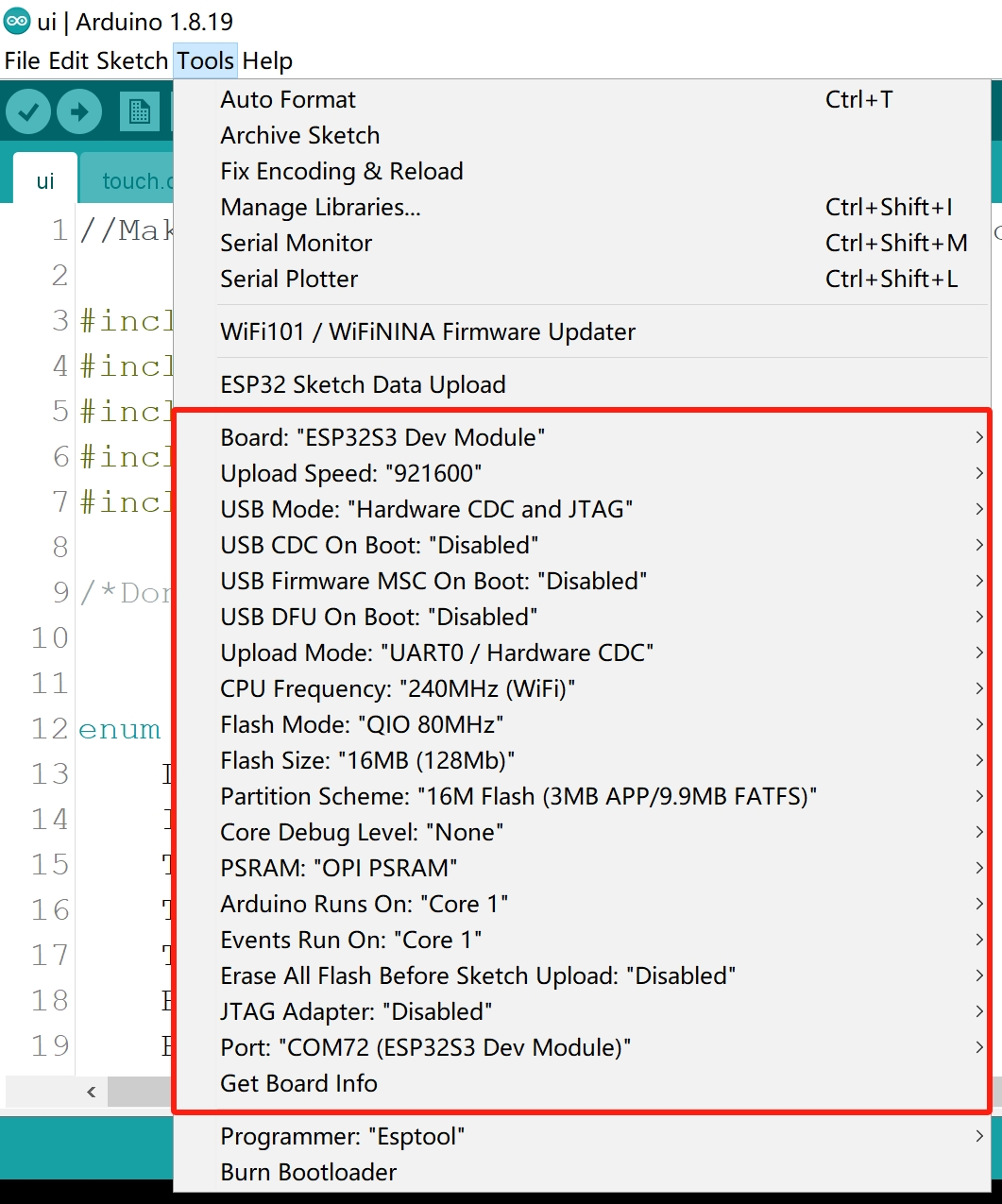Click code line number 12 "enum"
The image size is (1002, 1204).
pyautogui.click(x=120, y=729)
